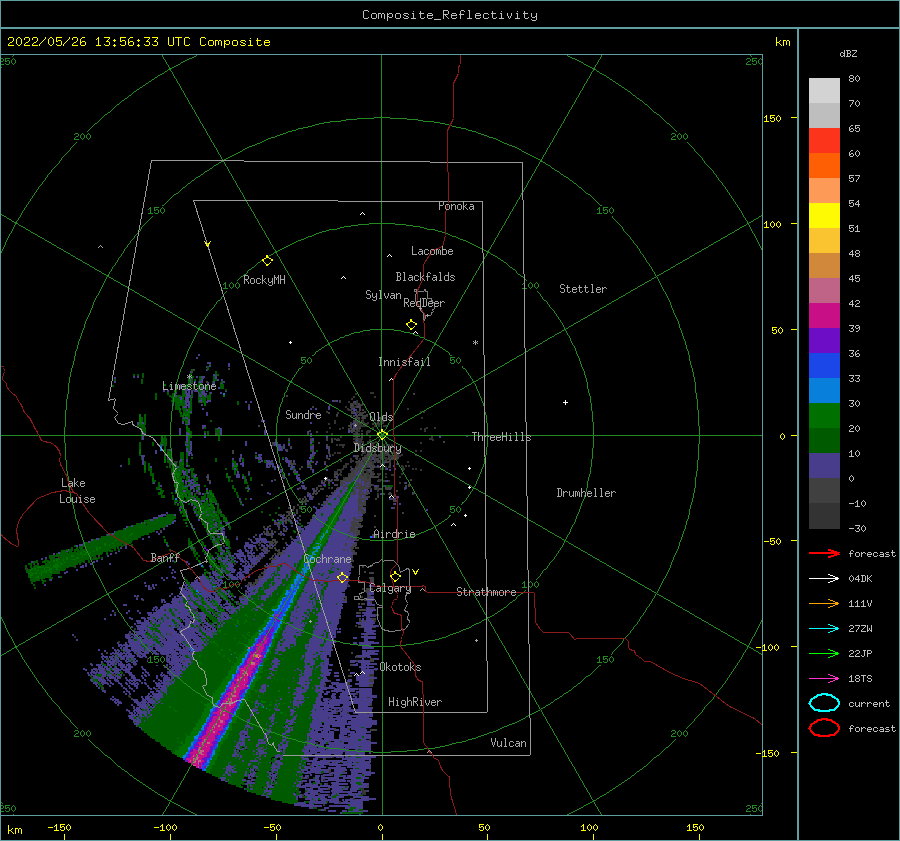
Task: Click the green 22JP arrow legend icon
Action: 824,653
